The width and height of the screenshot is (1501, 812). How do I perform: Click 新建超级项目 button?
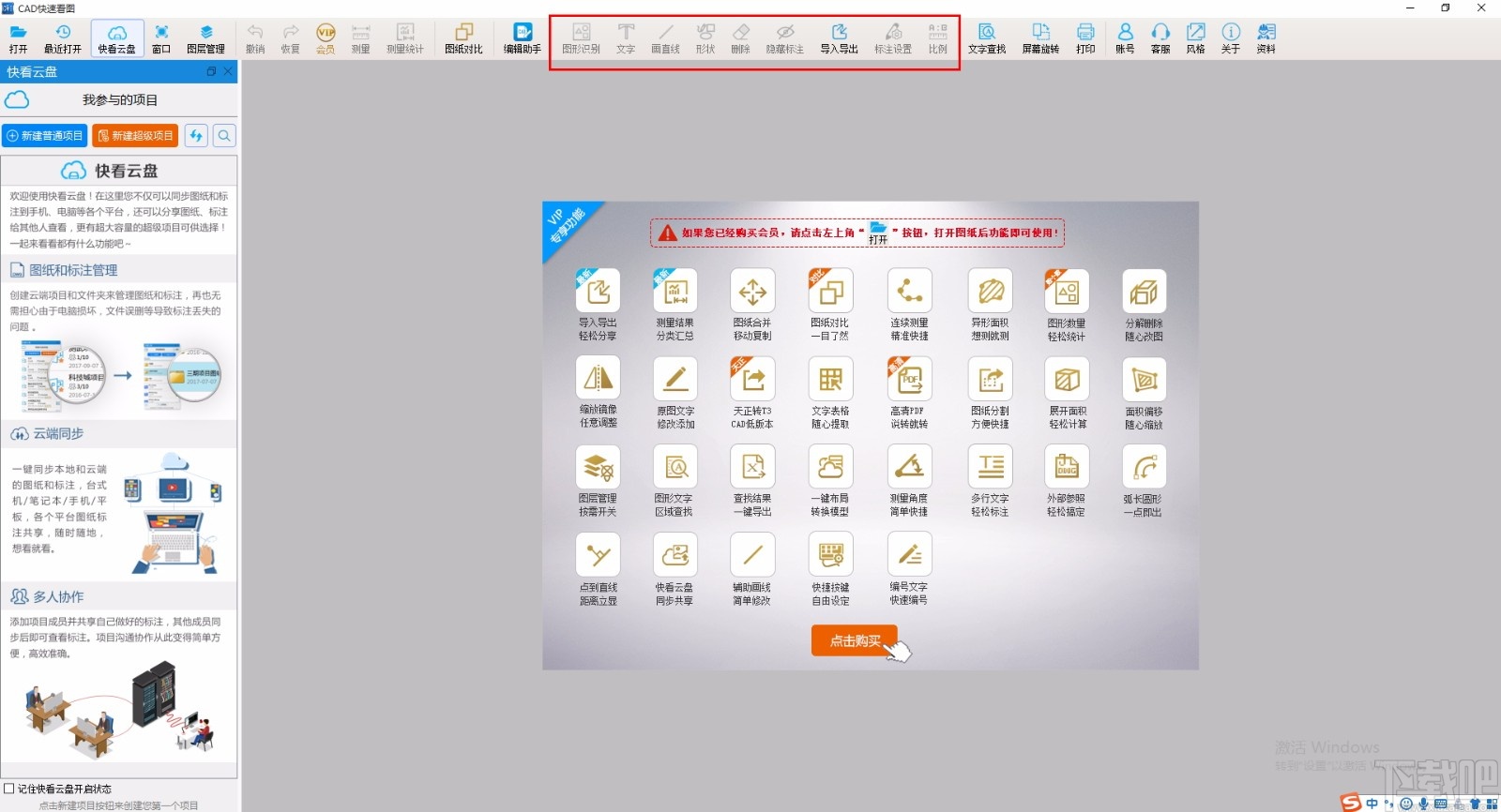coord(135,136)
